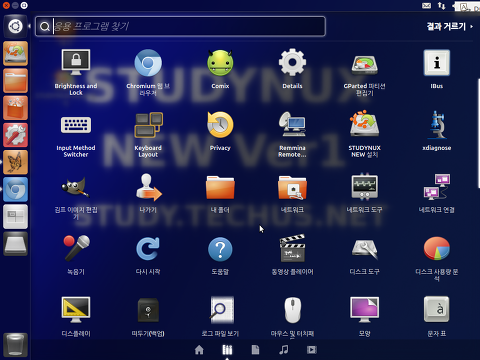Click the application search field
Image resolution: width=480 pixels, height=360 pixels.
coord(180,26)
